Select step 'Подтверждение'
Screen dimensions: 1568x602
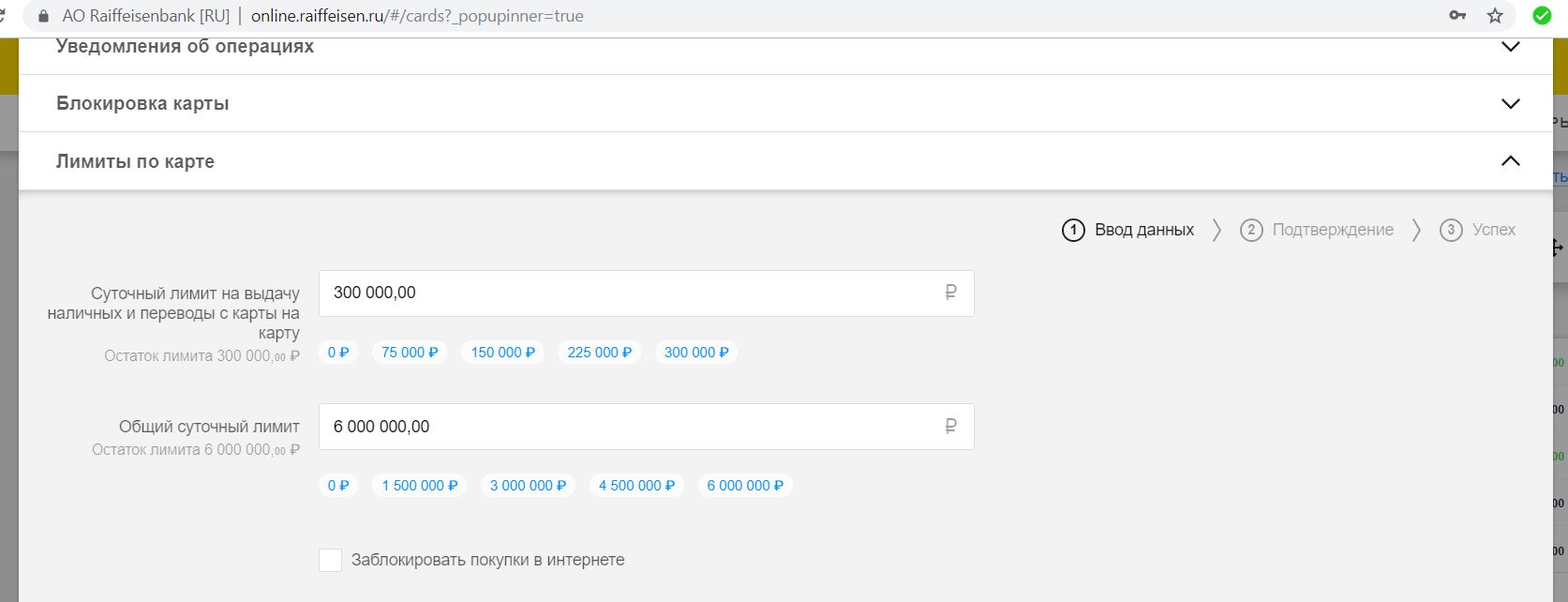1316,230
